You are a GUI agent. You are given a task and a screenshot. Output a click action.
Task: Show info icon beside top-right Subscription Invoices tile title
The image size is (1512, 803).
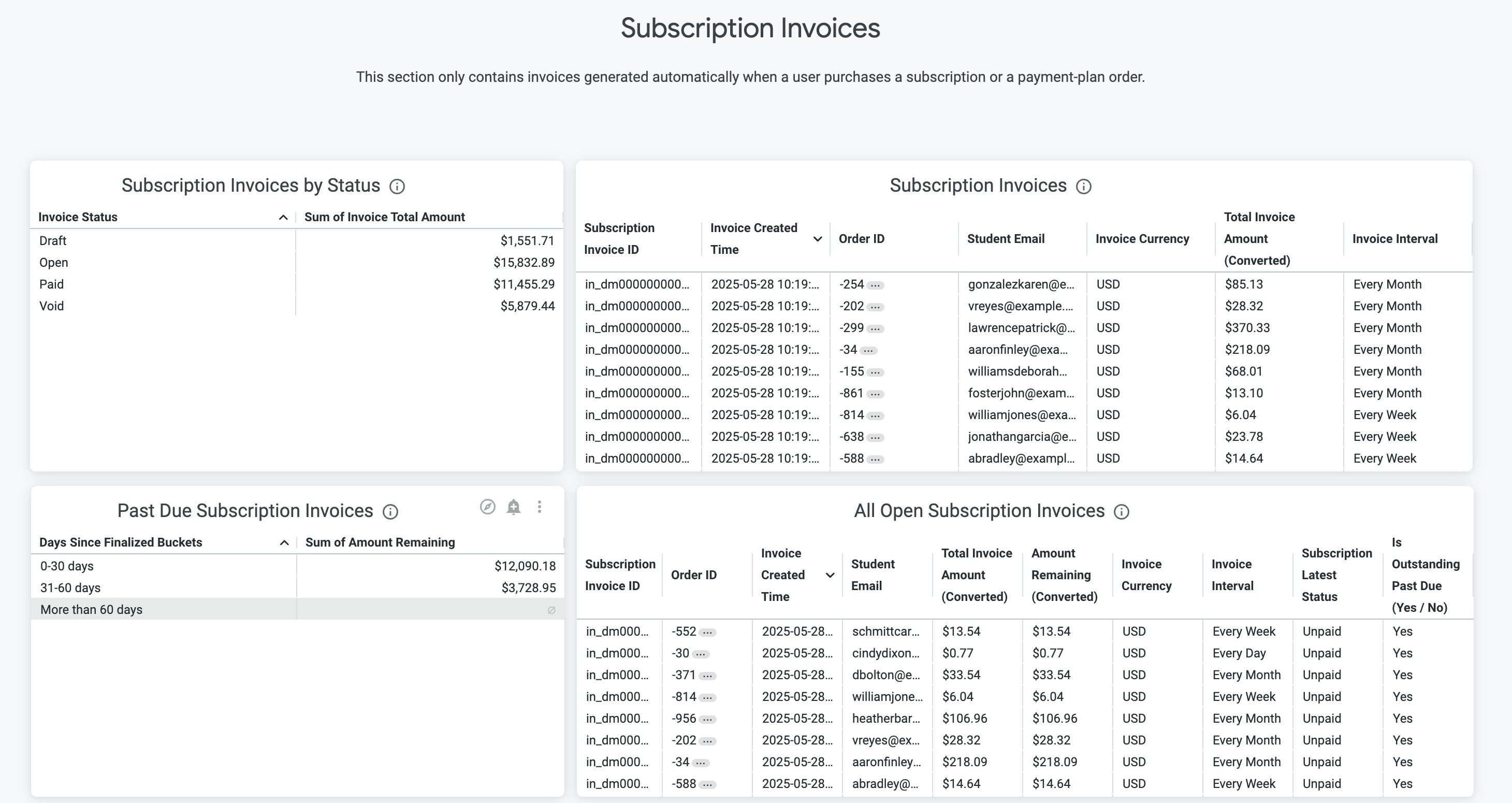[1083, 186]
